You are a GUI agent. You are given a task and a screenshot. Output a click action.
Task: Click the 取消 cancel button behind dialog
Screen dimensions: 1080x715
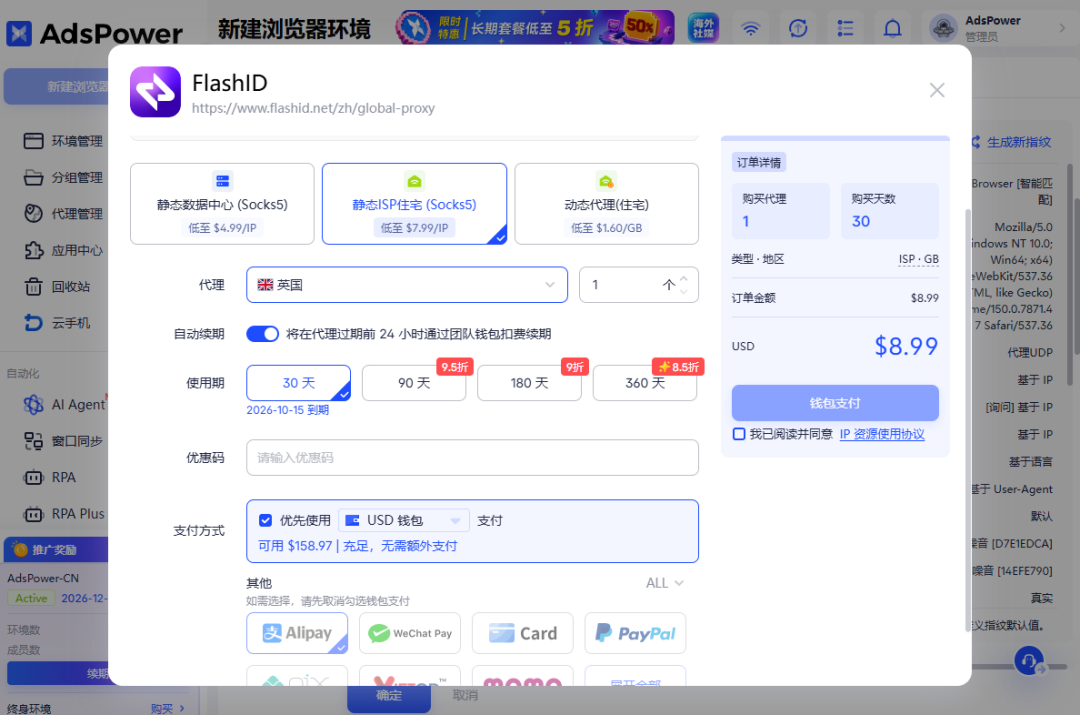click(x=466, y=696)
